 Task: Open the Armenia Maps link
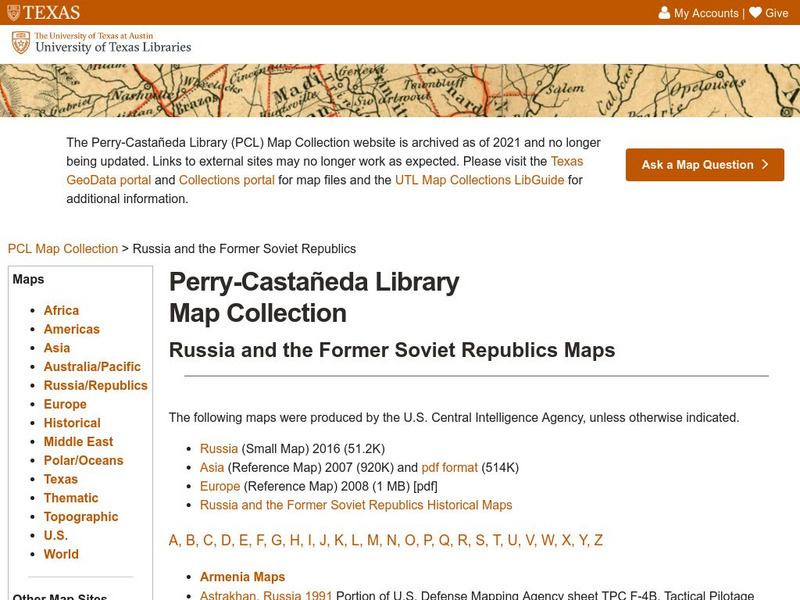pos(242,577)
